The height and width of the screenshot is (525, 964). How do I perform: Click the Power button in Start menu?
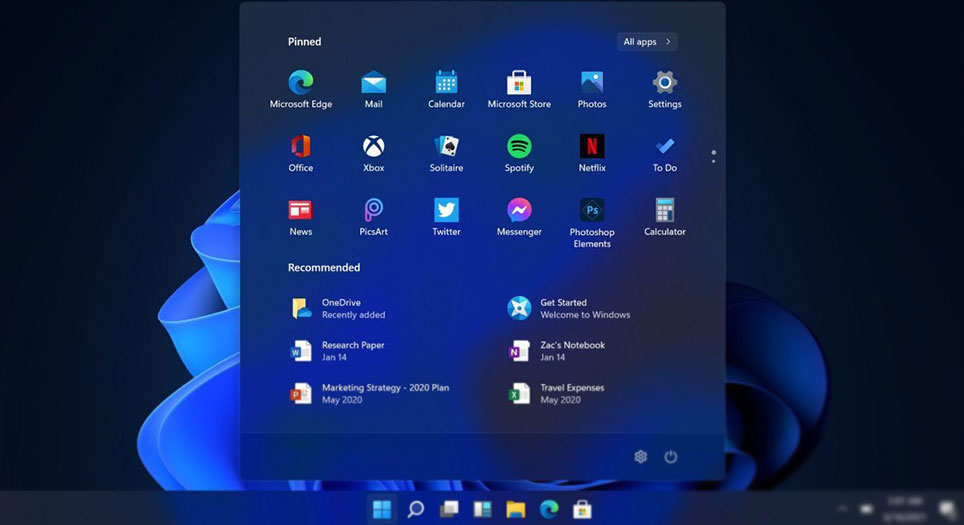[x=671, y=456]
